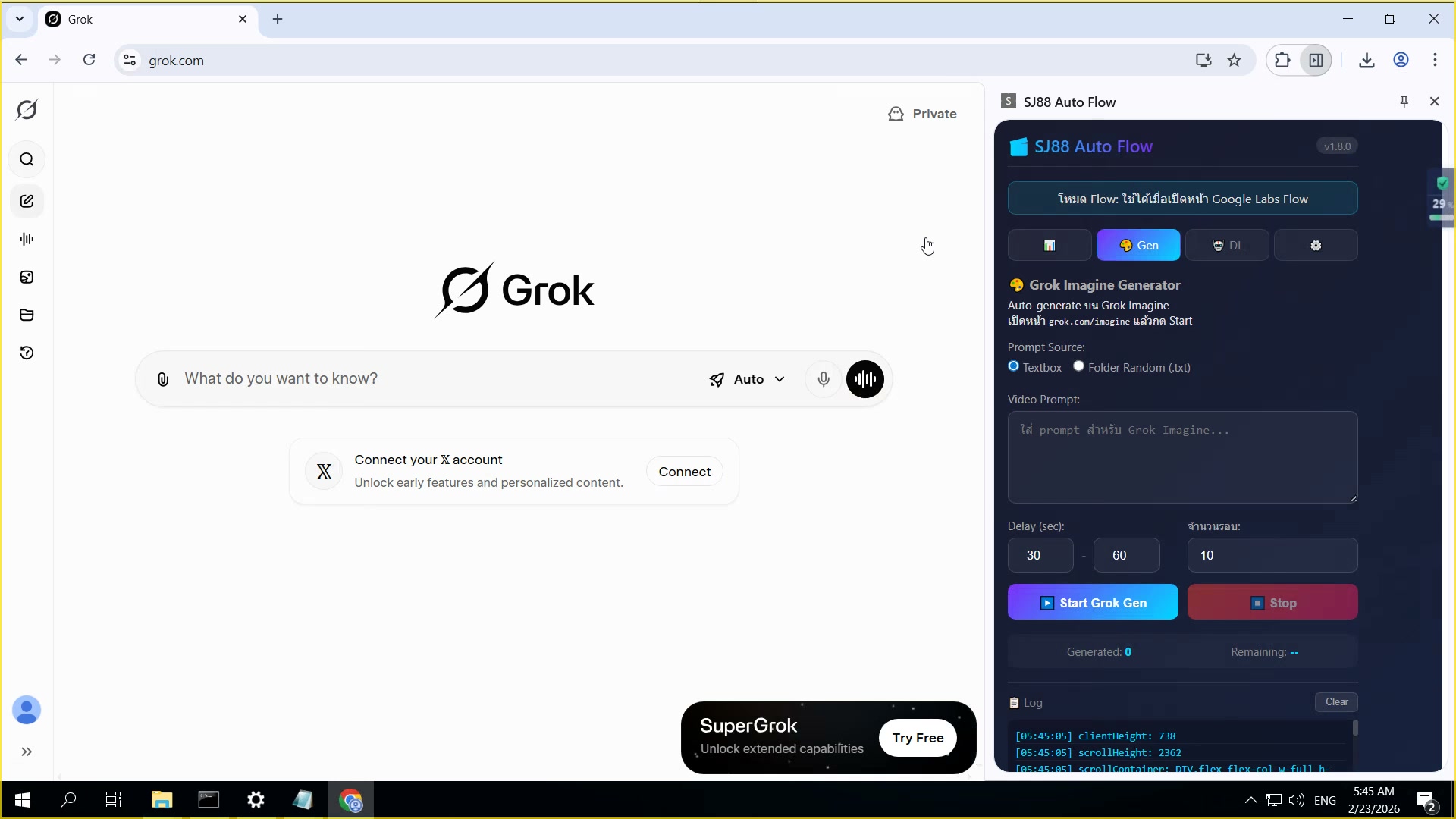Switch to the DL tab
1456x819 pixels.
tap(1226, 246)
